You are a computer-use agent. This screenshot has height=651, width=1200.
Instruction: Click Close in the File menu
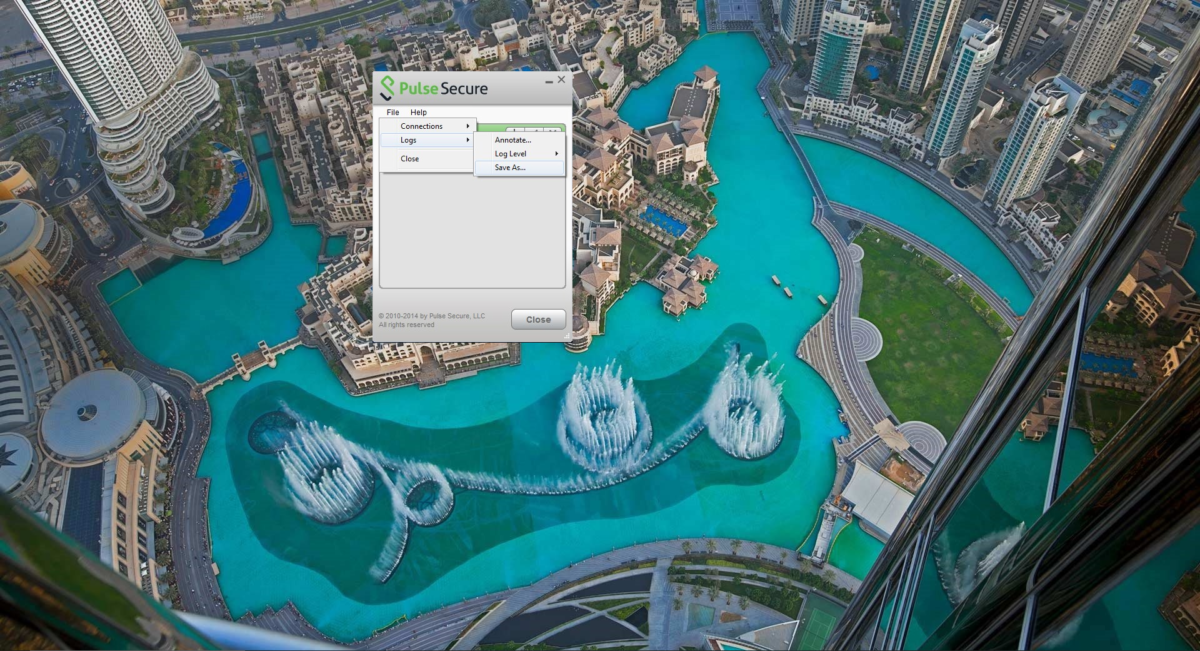point(410,159)
